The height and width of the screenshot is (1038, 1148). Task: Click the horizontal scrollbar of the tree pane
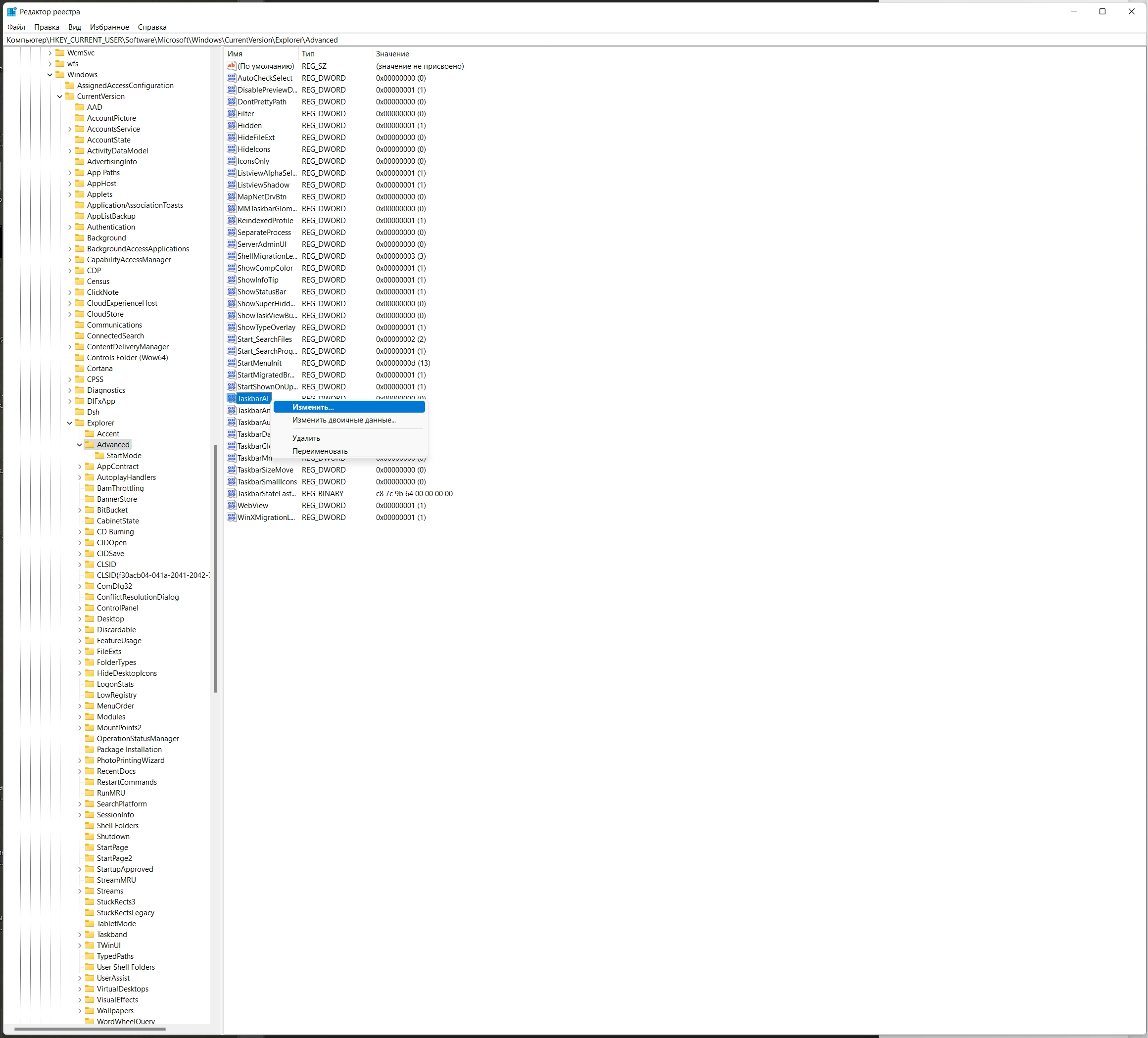pyautogui.click(x=90, y=1029)
